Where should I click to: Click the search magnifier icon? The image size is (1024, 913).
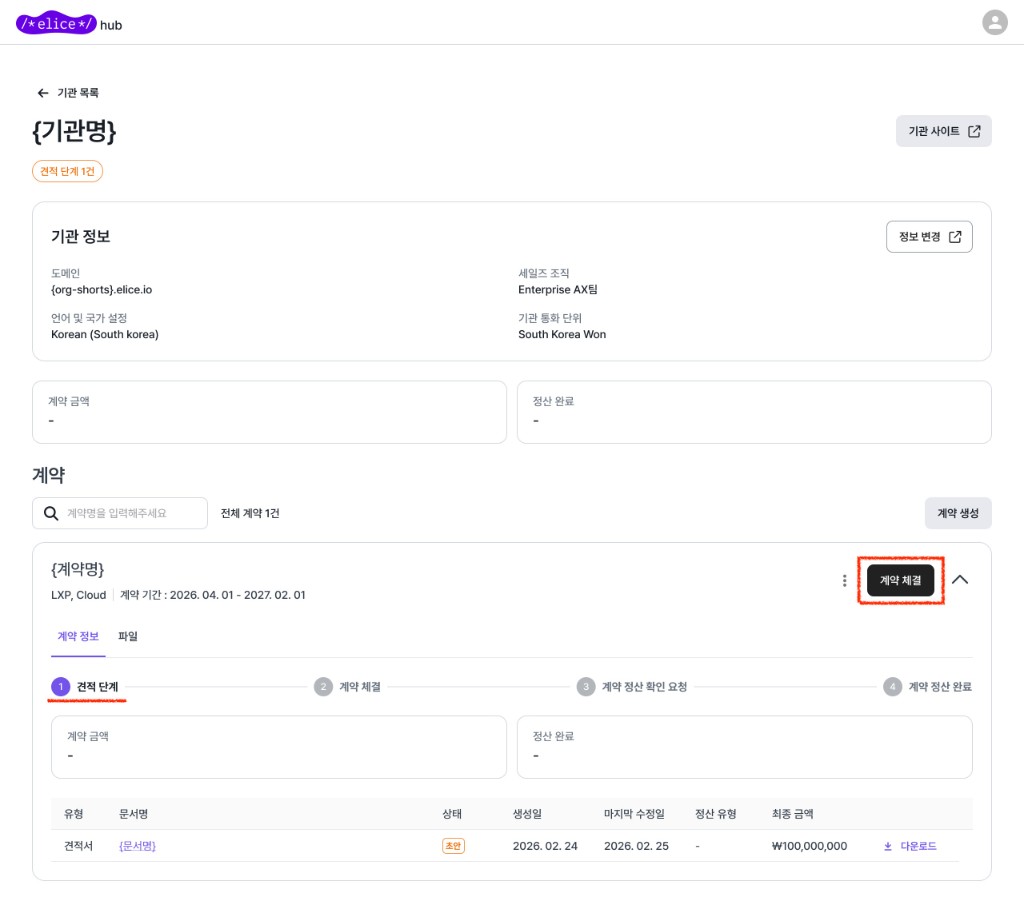tap(50, 513)
